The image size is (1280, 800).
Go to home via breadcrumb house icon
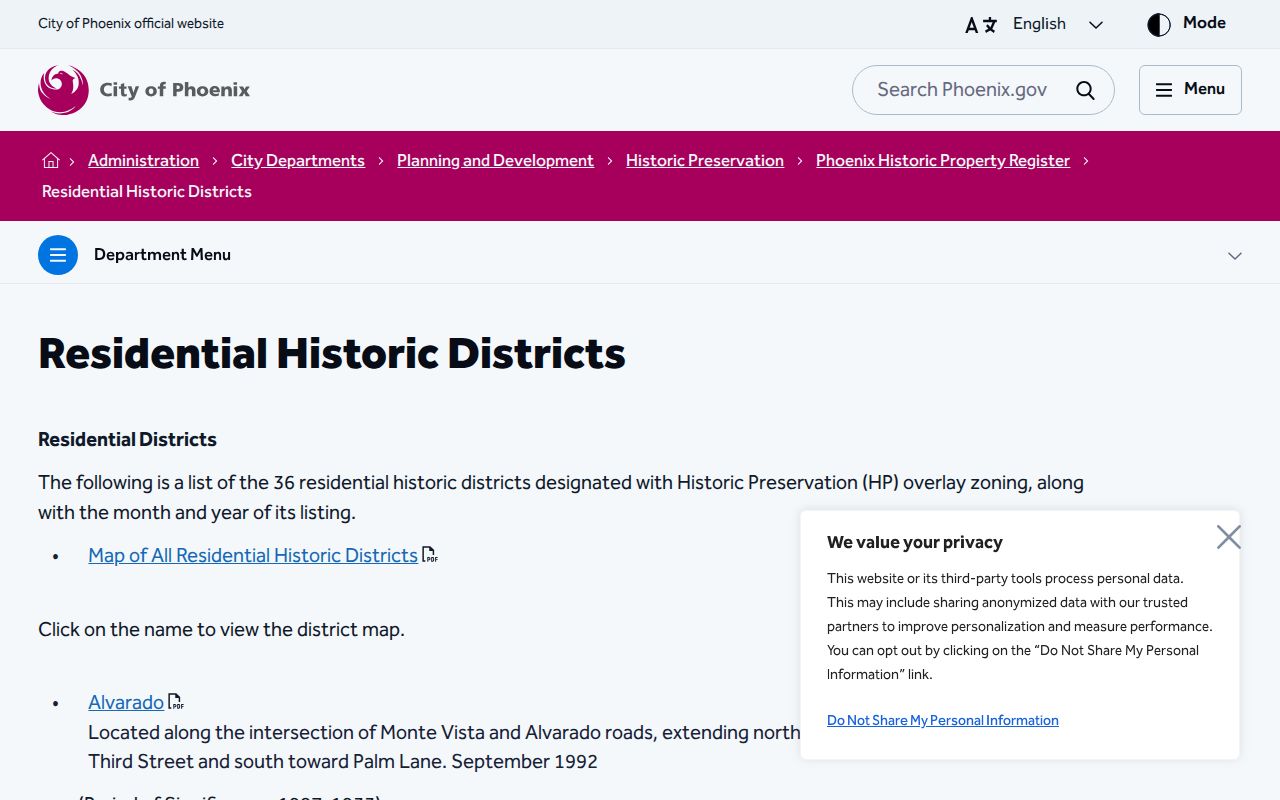[51, 160]
